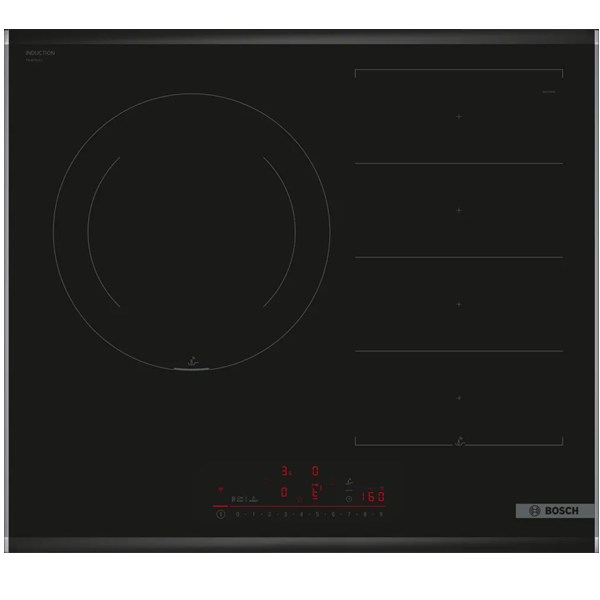Select the bottom flex zone cross marker
Viewport: 600px width, 600px height.
coord(459,397)
